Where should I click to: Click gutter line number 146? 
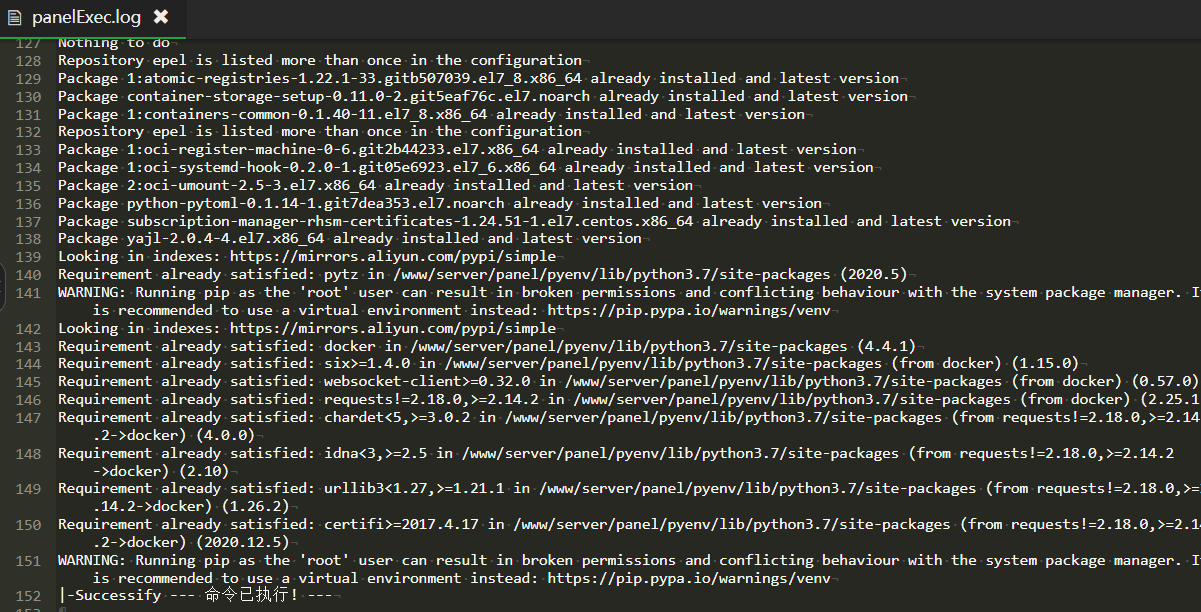tap(29, 399)
